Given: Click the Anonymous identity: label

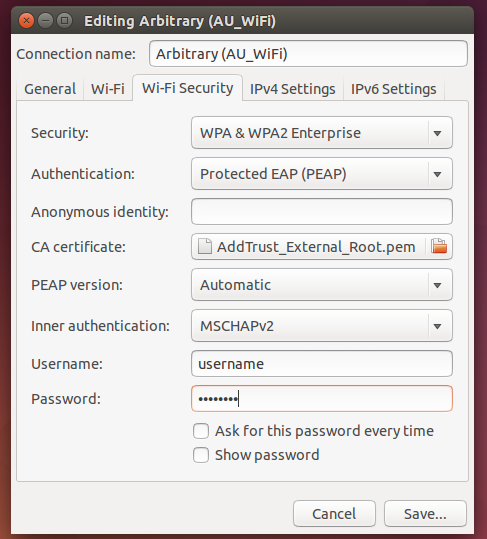Looking at the screenshot, I should click(100, 212).
